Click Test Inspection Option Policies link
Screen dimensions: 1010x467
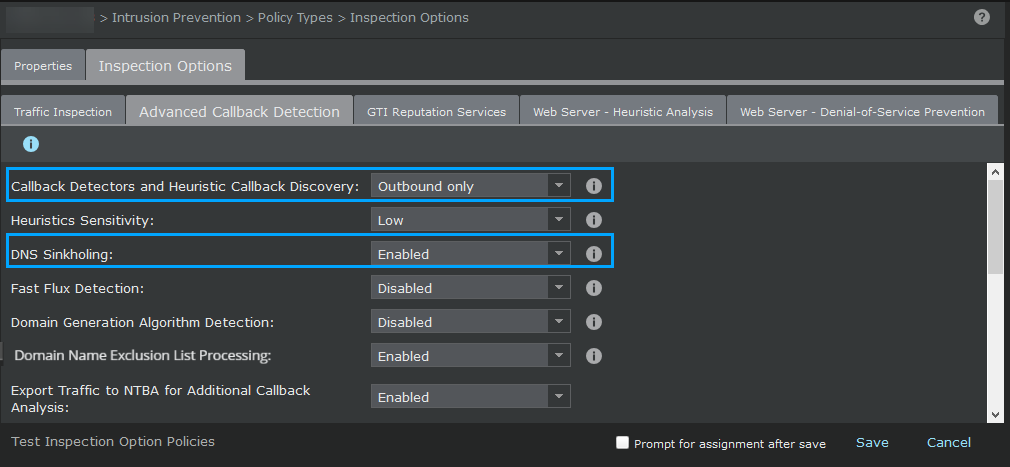click(113, 441)
